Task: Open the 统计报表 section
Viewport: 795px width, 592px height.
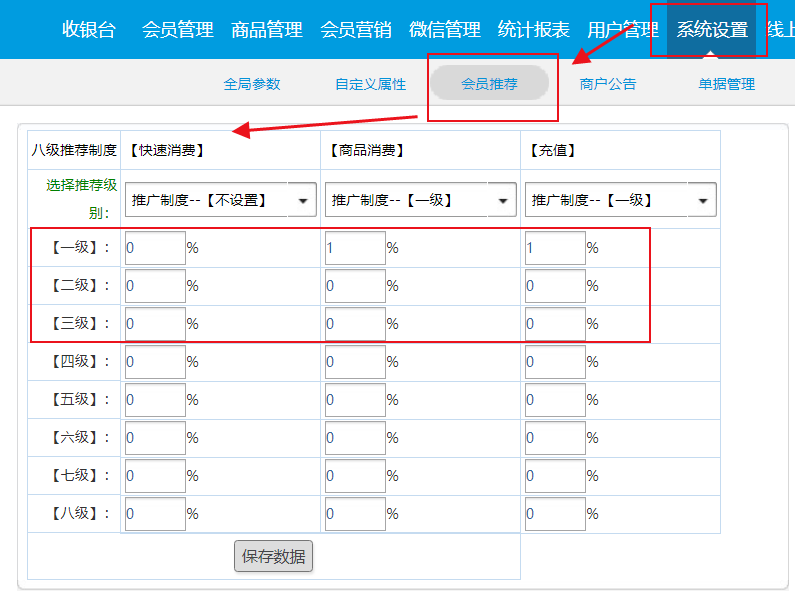Action: point(533,30)
